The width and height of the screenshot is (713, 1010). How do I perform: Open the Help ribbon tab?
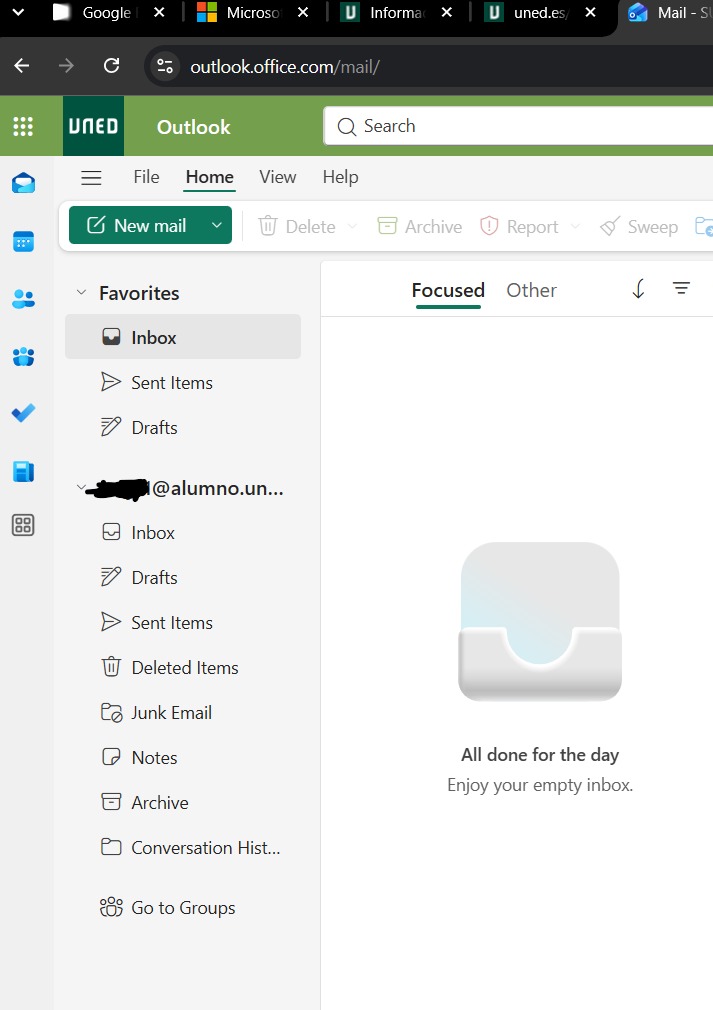coord(340,177)
